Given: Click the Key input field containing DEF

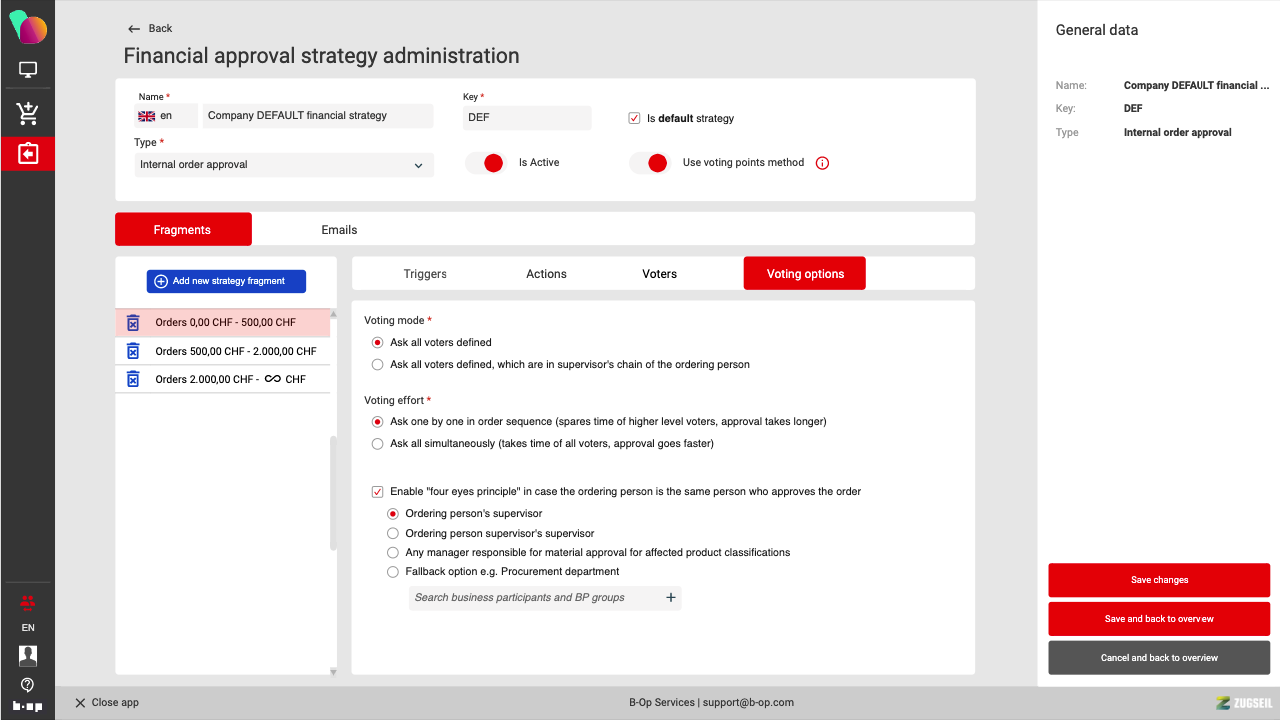Looking at the screenshot, I should [x=527, y=117].
